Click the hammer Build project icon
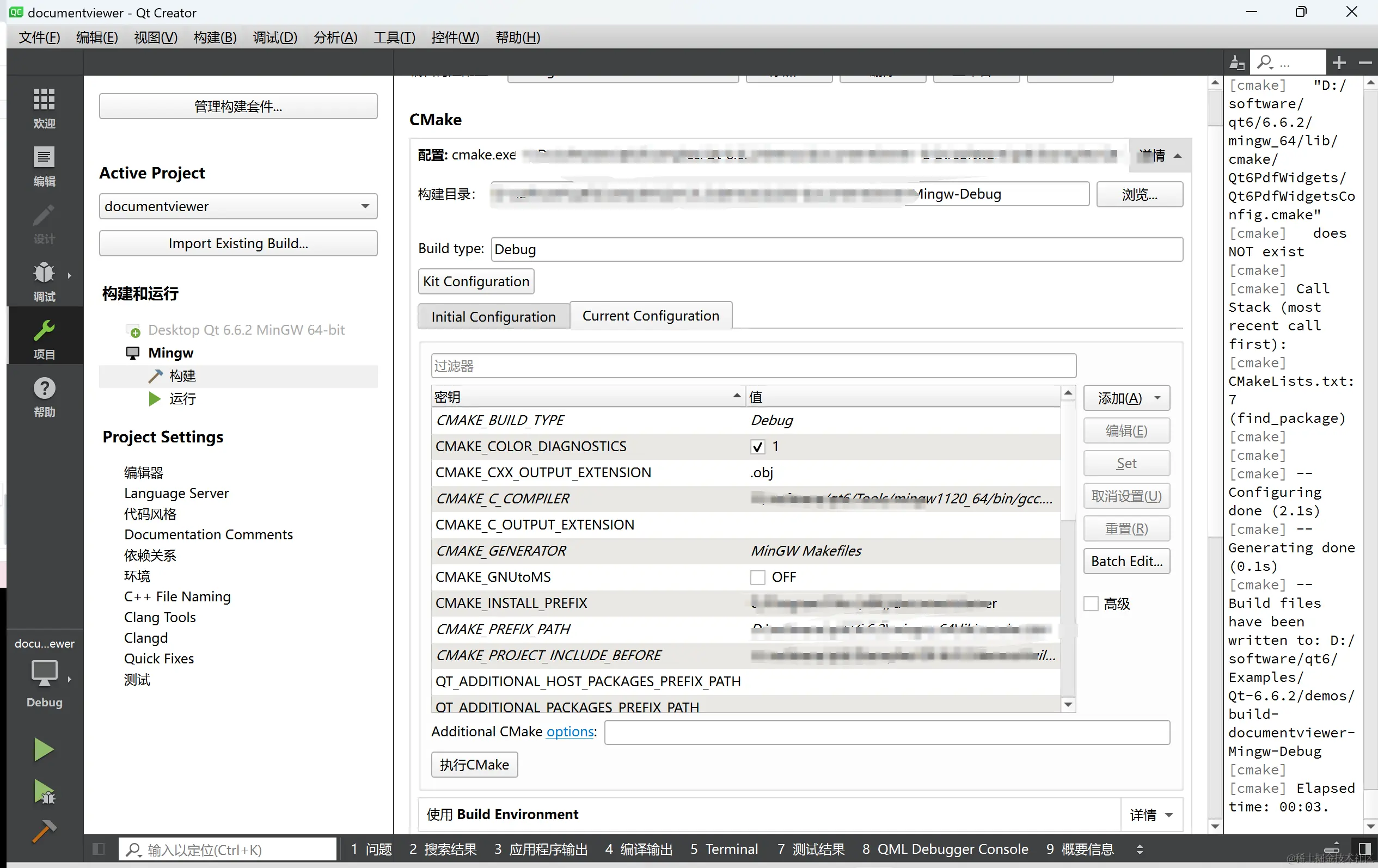 pos(44,832)
